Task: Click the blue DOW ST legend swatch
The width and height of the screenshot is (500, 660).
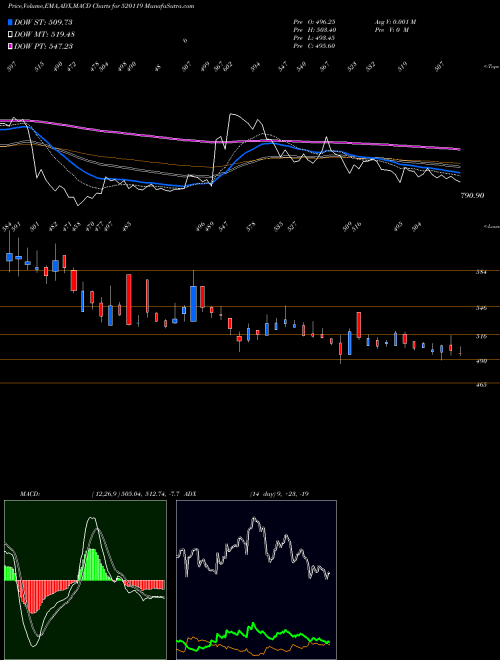Action: (11, 22)
